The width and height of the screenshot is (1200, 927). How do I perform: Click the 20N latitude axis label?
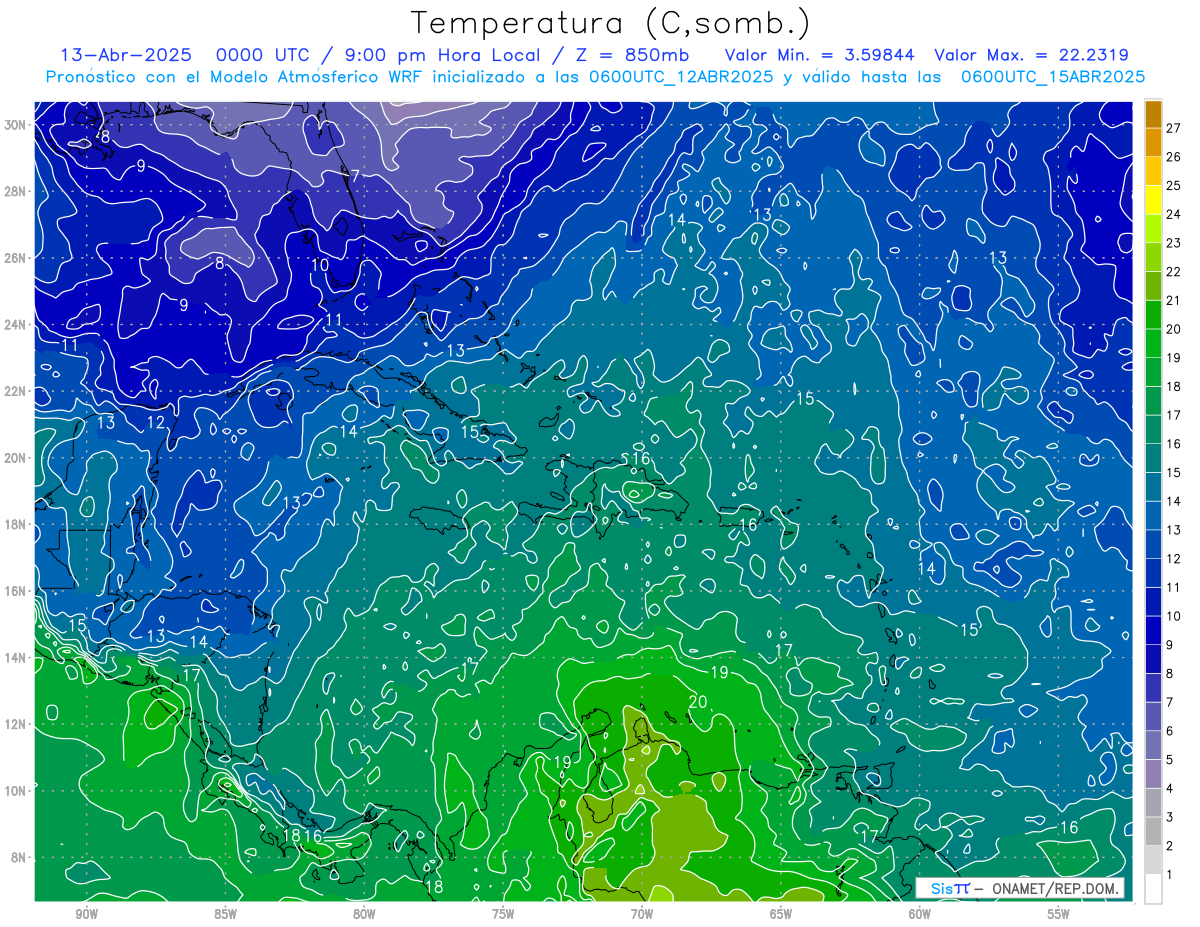coord(16,458)
